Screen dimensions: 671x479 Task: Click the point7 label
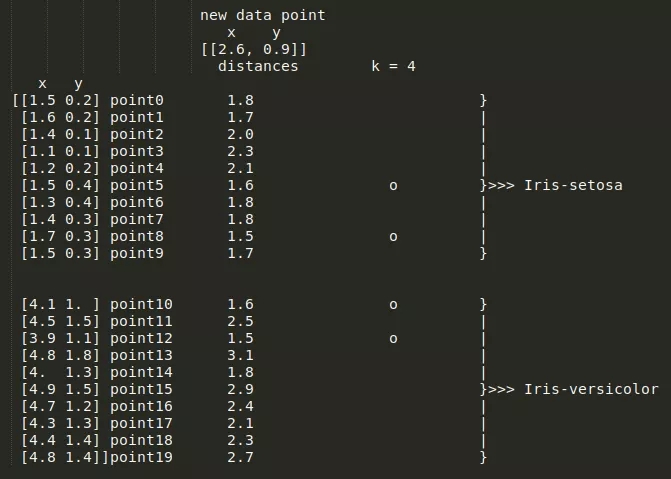click(136, 219)
